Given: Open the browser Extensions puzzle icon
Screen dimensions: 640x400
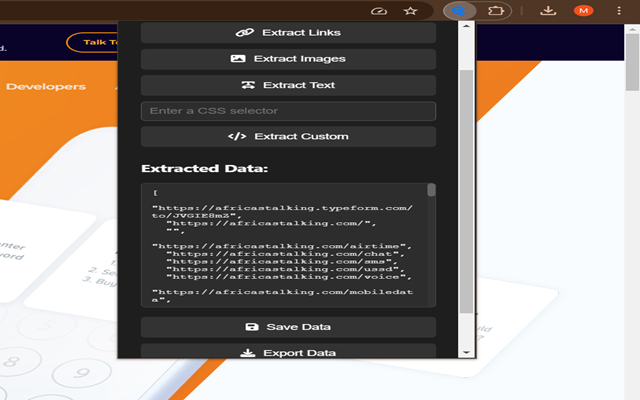Looking at the screenshot, I should (496, 11).
